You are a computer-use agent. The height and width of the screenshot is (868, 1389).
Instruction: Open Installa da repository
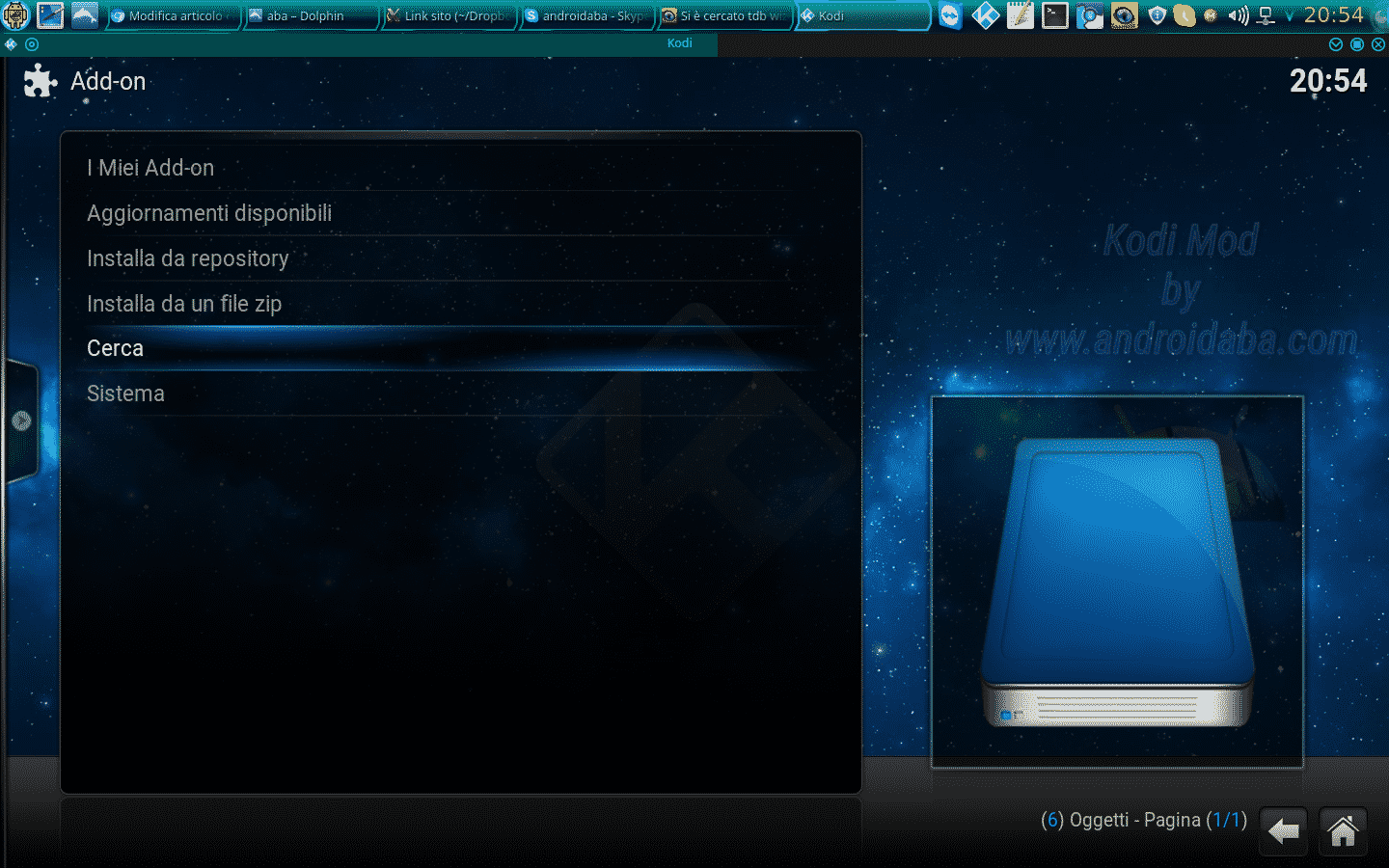point(460,258)
